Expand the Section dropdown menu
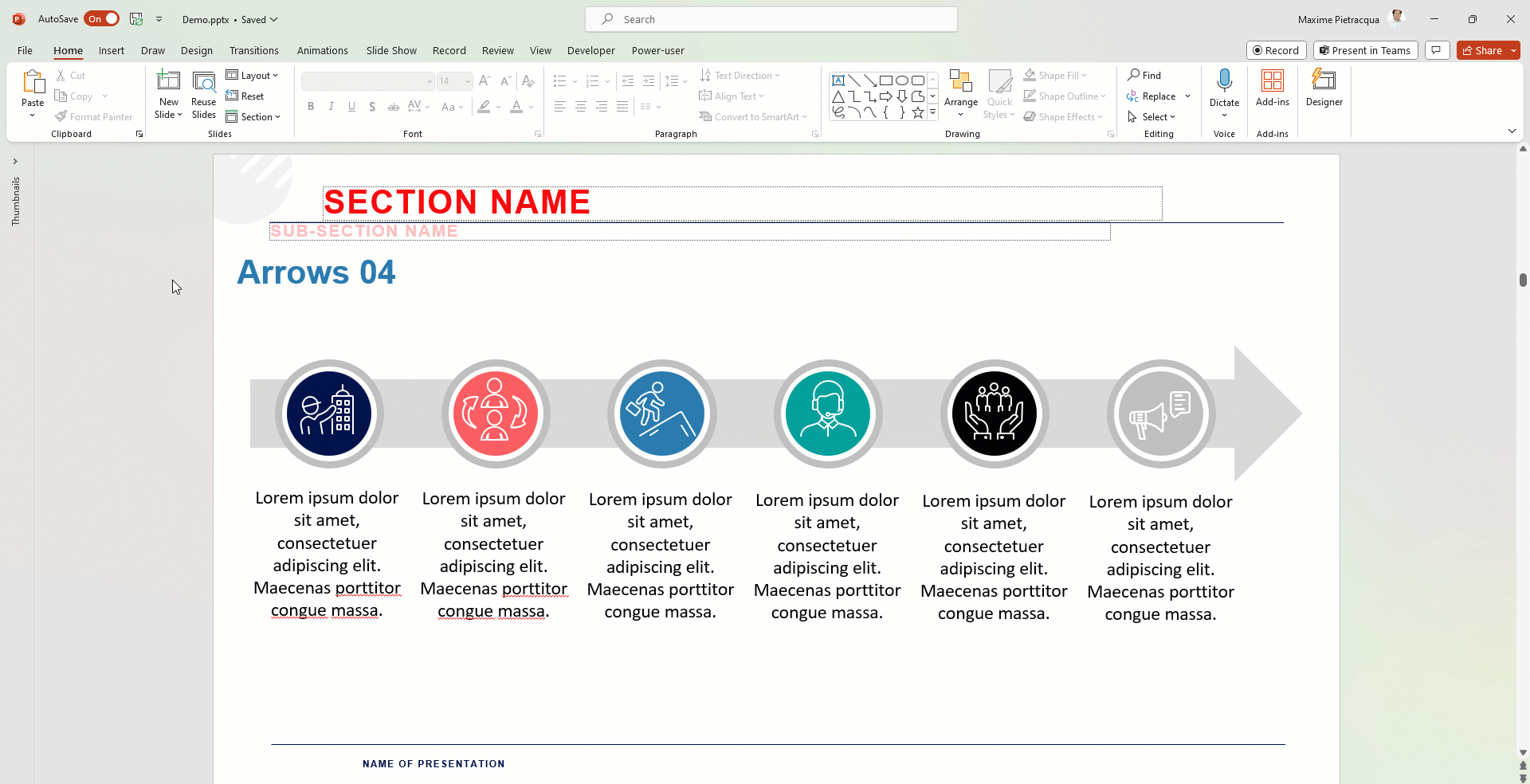The image size is (1530, 784). click(253, 116)
